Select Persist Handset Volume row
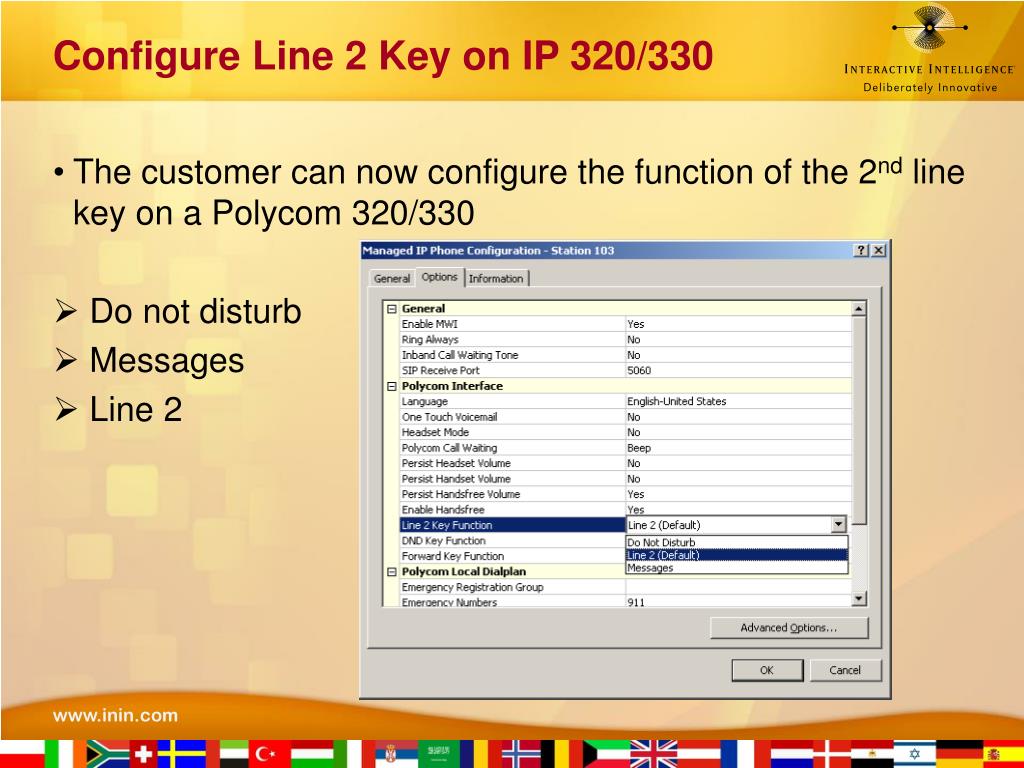The height and width of the screenshot is (768, 1024). click(x=626, y=479)
